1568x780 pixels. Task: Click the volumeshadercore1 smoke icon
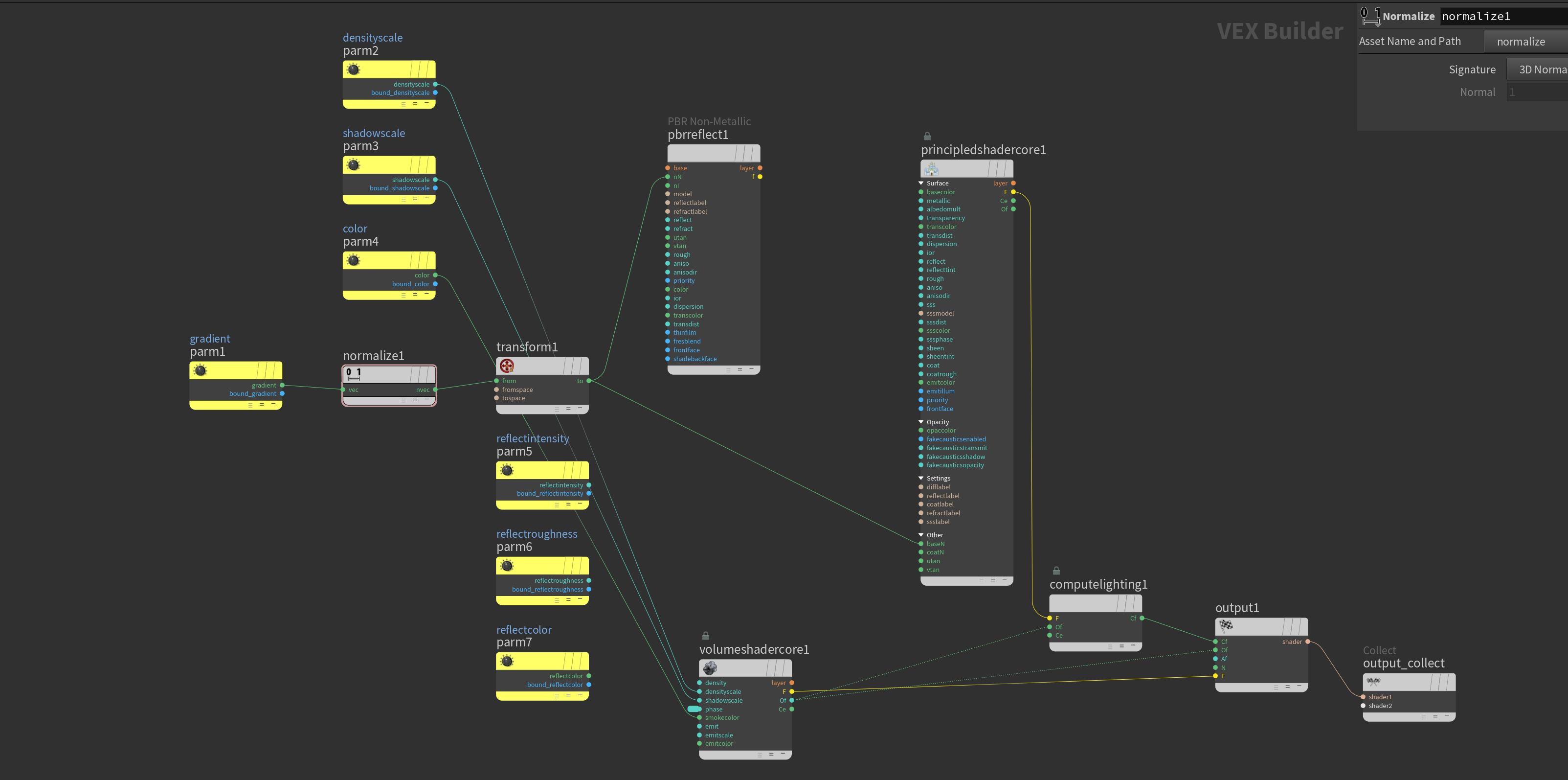710,668
